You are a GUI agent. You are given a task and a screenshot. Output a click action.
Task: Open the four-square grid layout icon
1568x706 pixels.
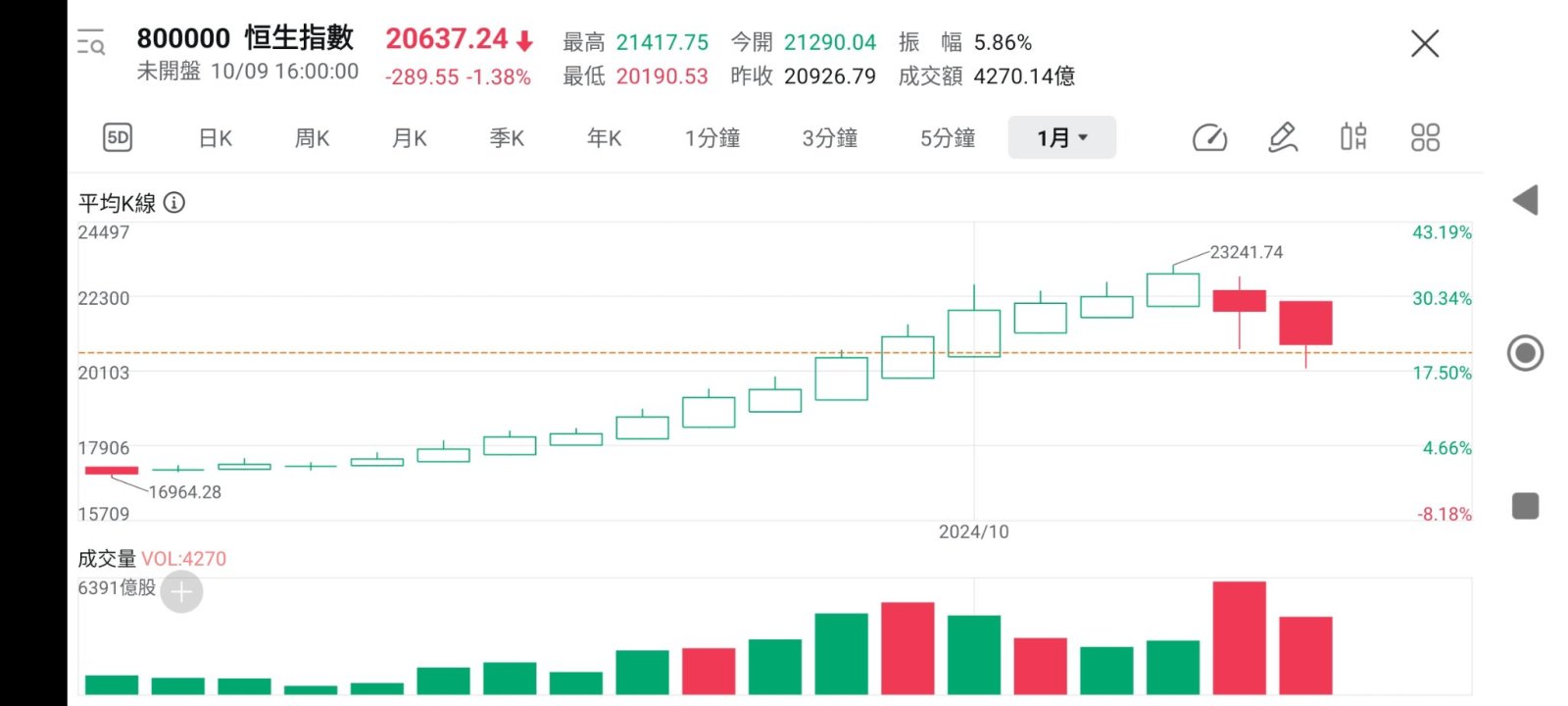pos(1425,137)
